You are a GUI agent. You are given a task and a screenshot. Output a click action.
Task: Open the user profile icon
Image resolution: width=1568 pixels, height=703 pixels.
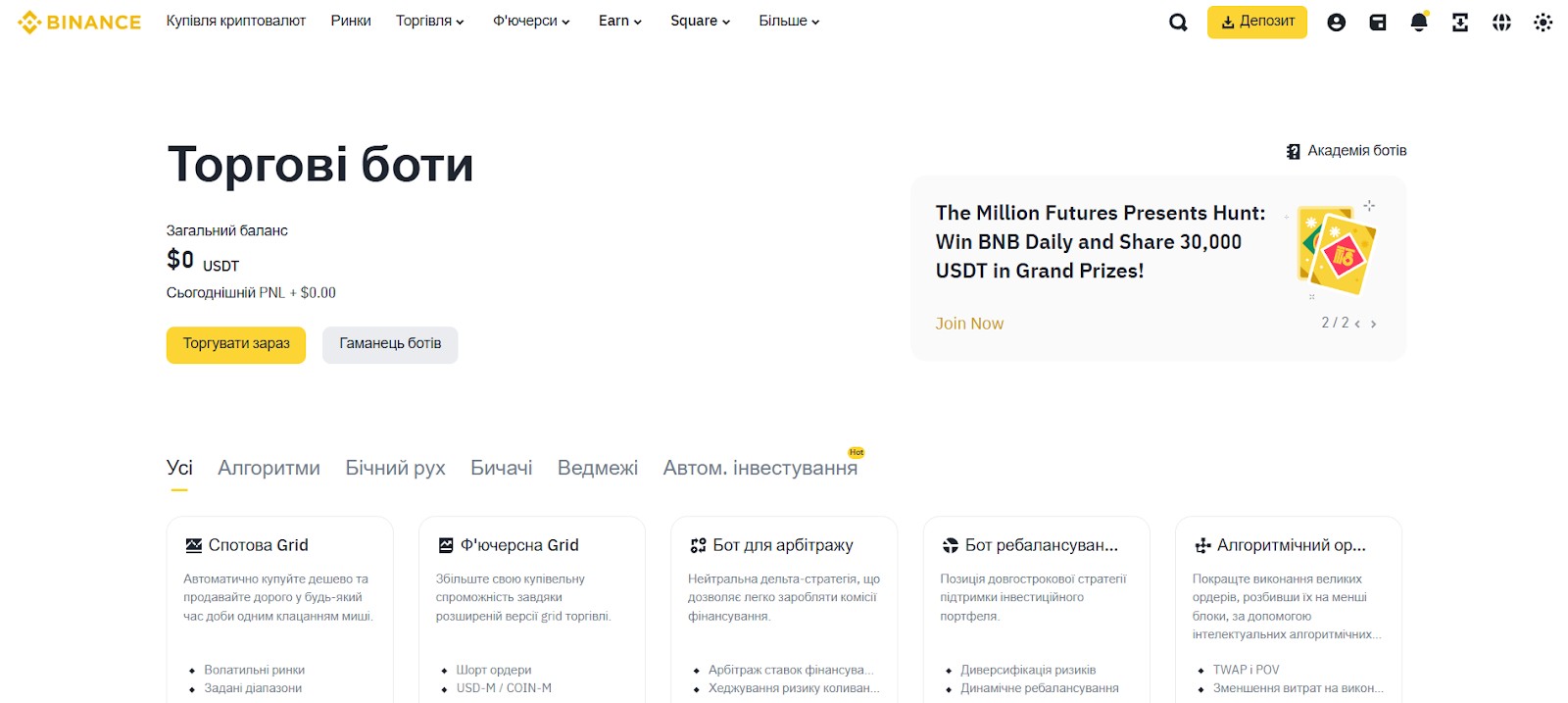click(1336, 22)
